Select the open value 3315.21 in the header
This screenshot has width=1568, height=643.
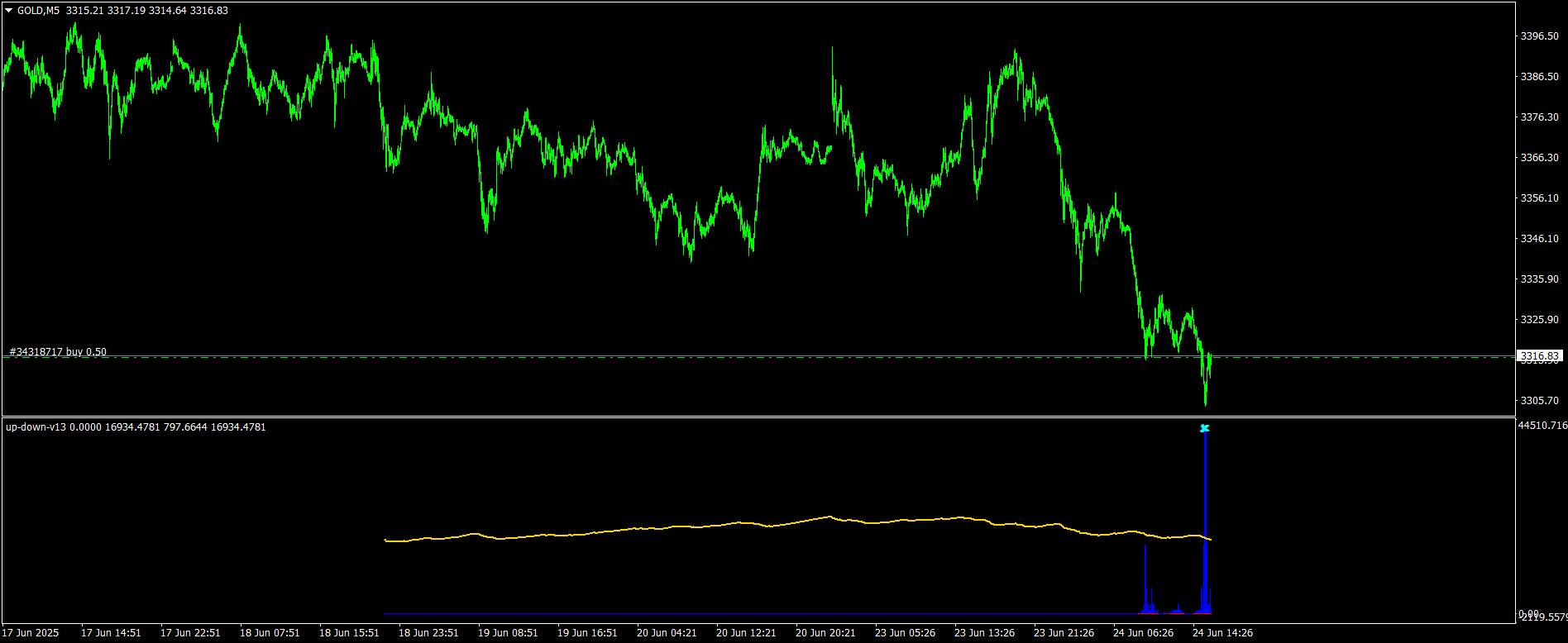pyautogui.click(x=84, y=11)
